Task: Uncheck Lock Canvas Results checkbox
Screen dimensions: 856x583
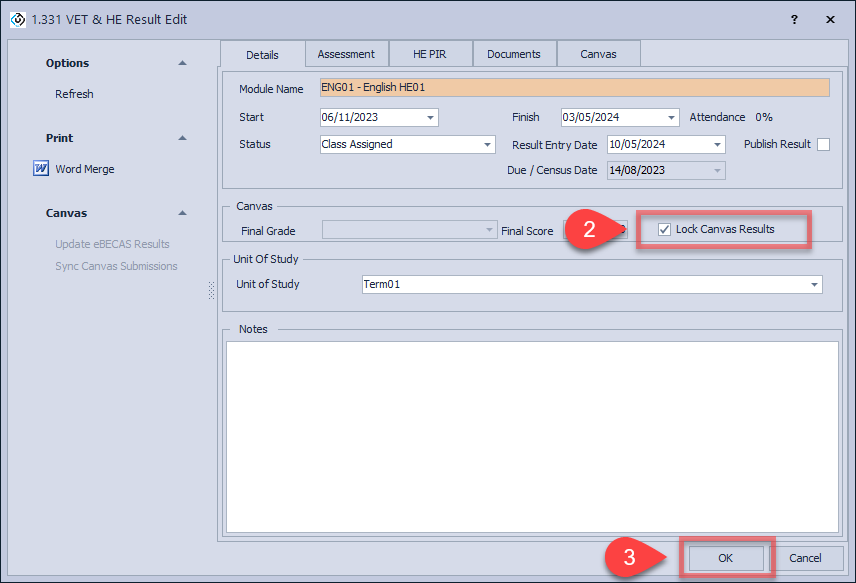Action: click(665, 230)
